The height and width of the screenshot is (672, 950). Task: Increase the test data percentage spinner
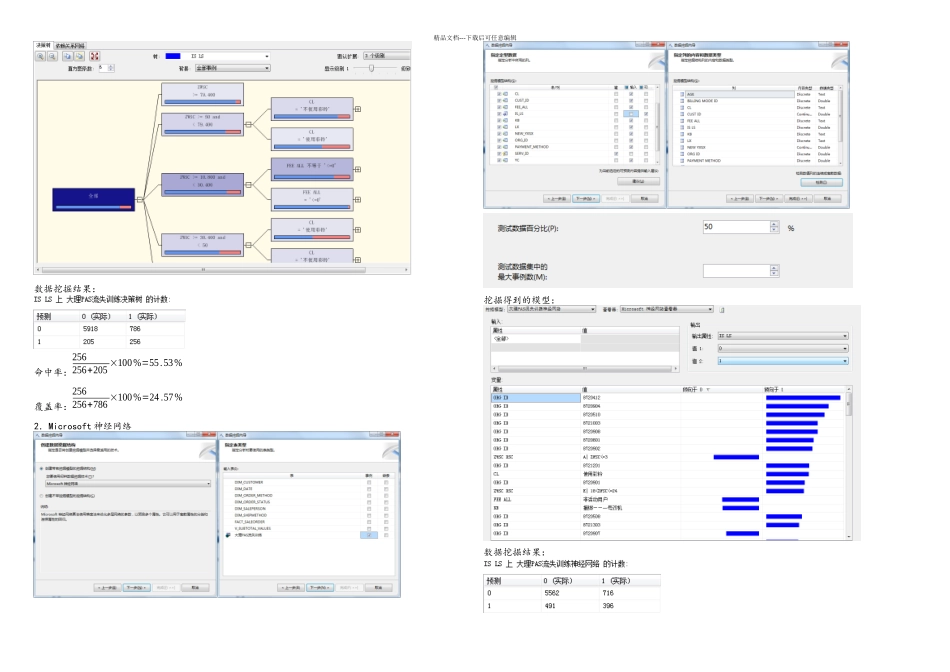[x=774, y=224]
